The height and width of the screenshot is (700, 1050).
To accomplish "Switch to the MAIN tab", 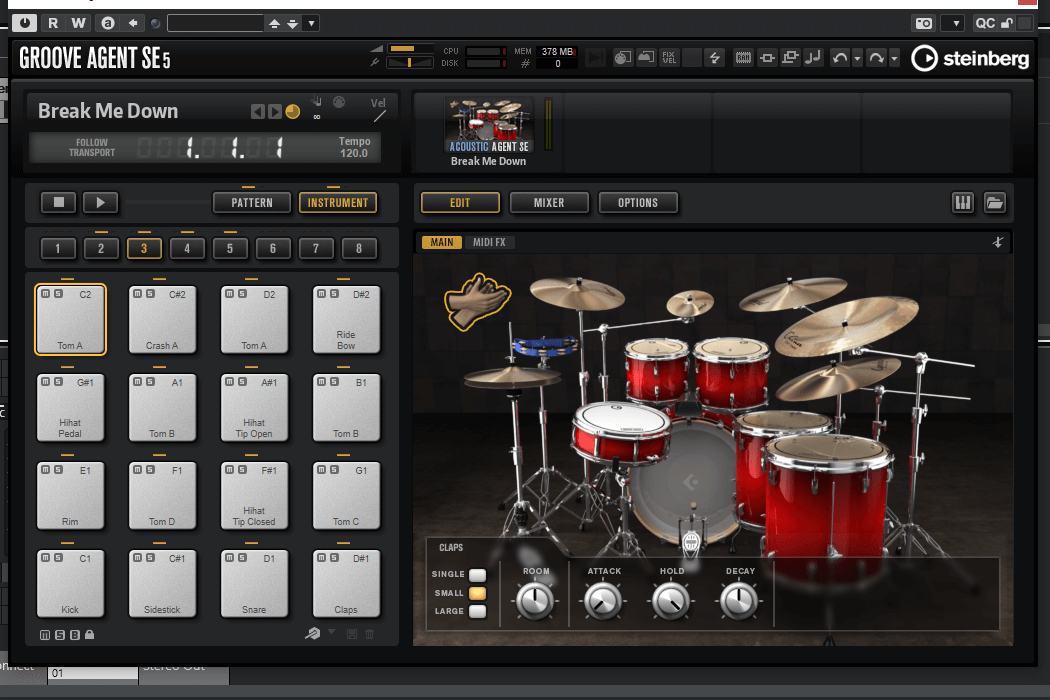I will pyautogui.click(x=442, y=242).
